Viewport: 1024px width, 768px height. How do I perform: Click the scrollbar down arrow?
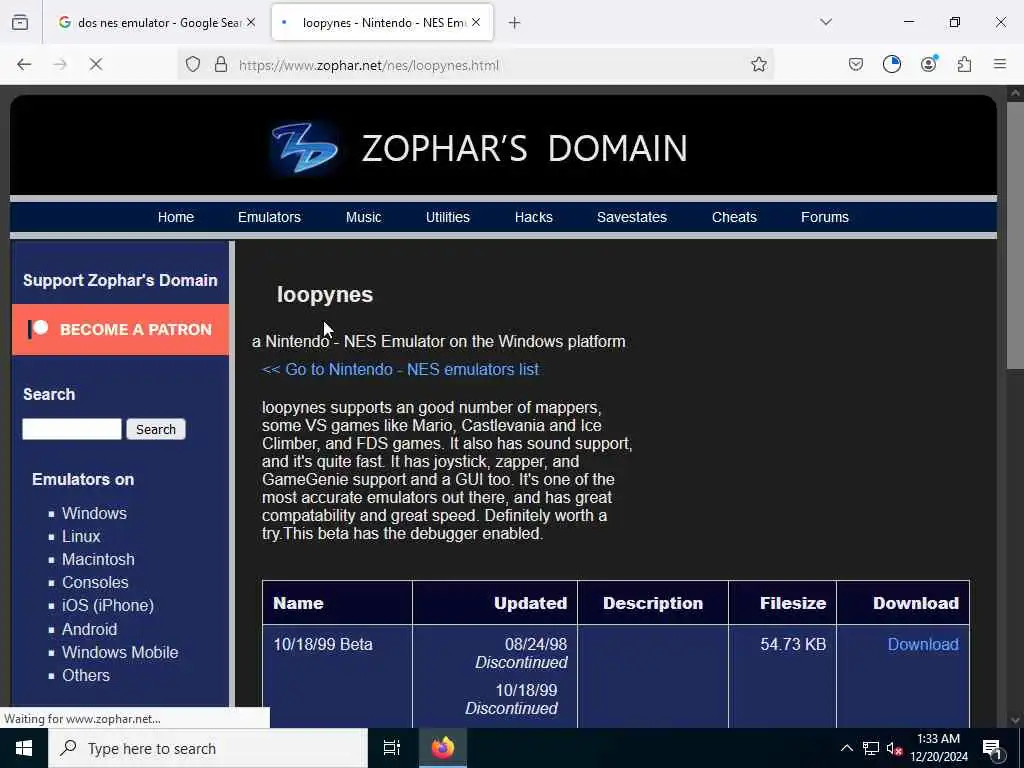click(1014, 720)
